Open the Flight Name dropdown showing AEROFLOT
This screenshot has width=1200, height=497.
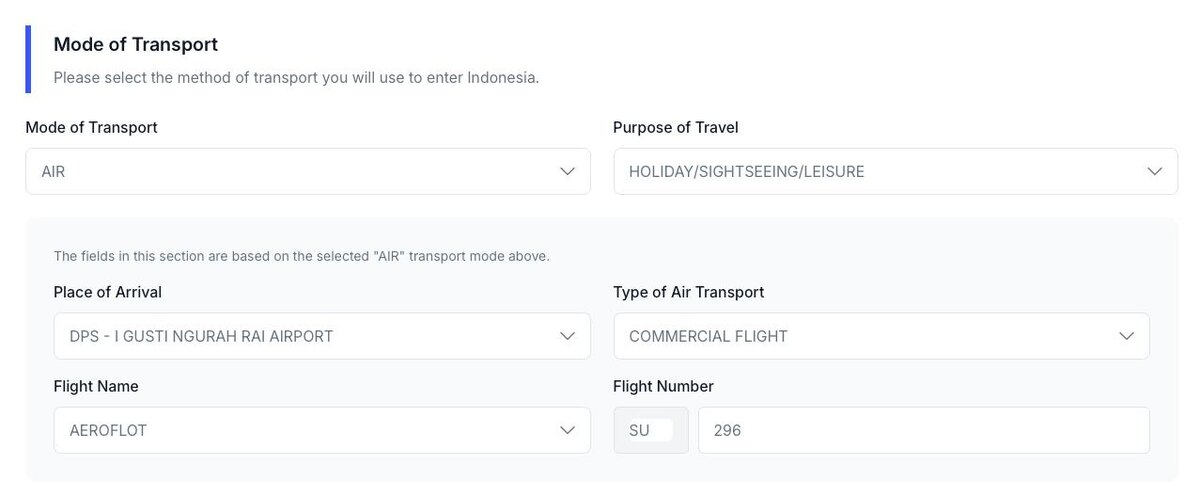[300, 430]
